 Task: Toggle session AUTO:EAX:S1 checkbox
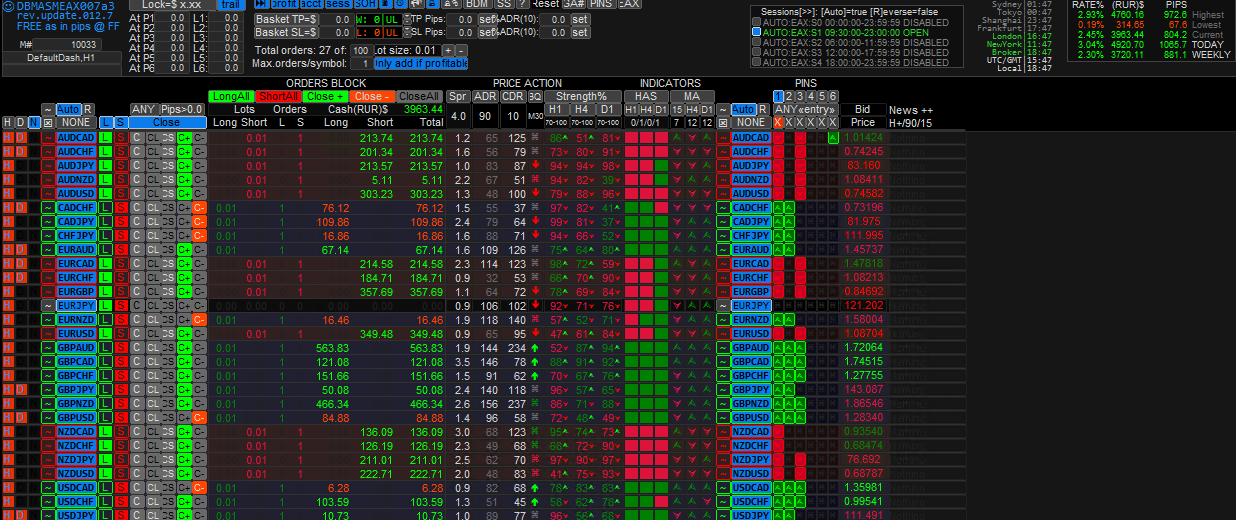tap(756, 32)
